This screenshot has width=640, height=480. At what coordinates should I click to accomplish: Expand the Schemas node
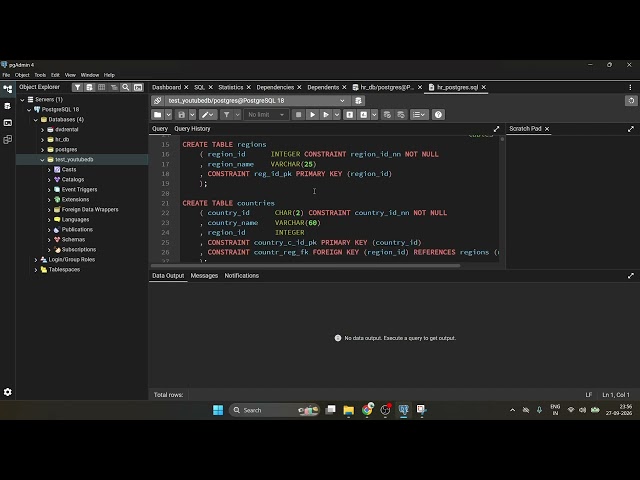(x=49, y=240)
